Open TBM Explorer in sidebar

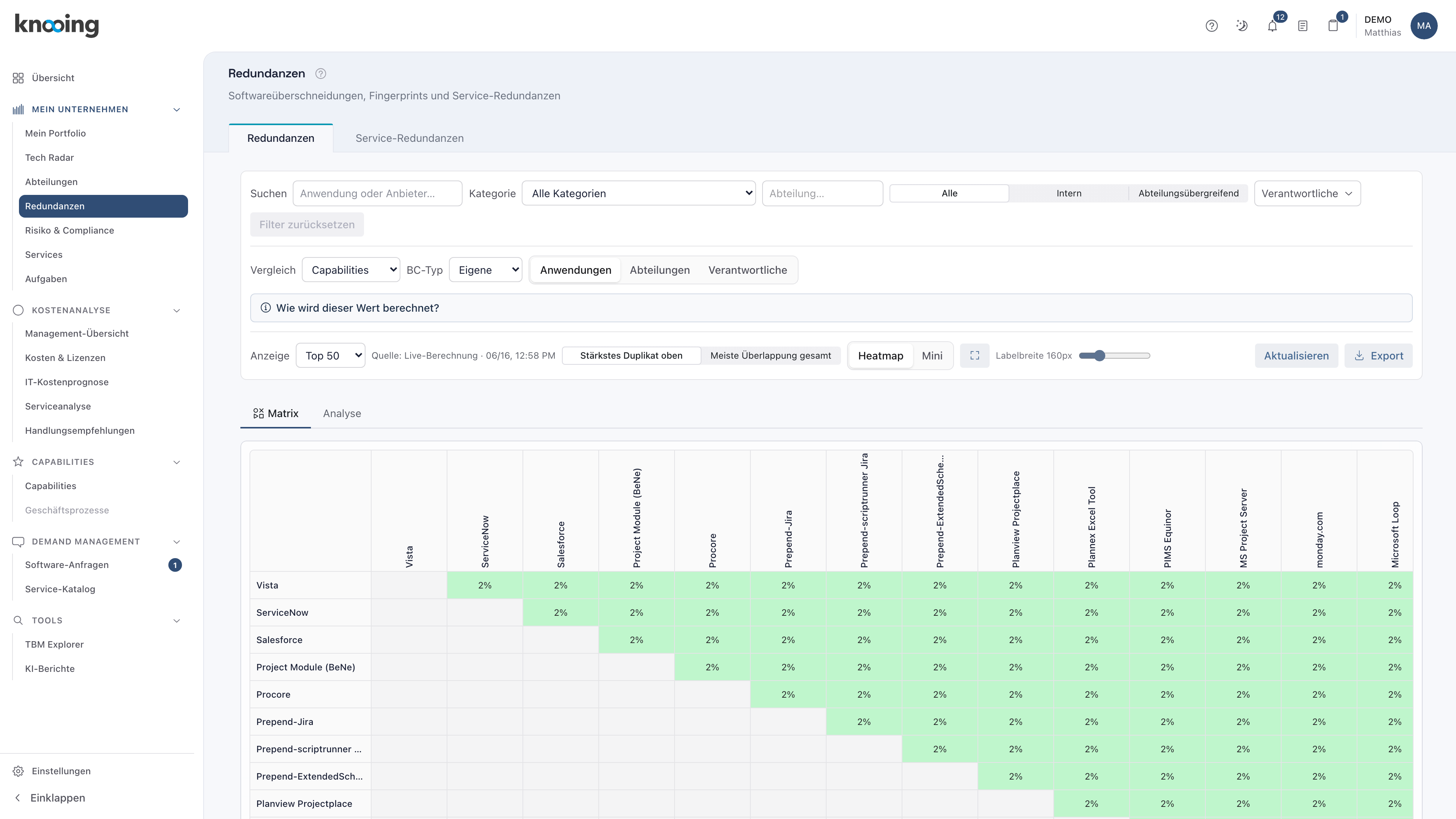[54, 645]
